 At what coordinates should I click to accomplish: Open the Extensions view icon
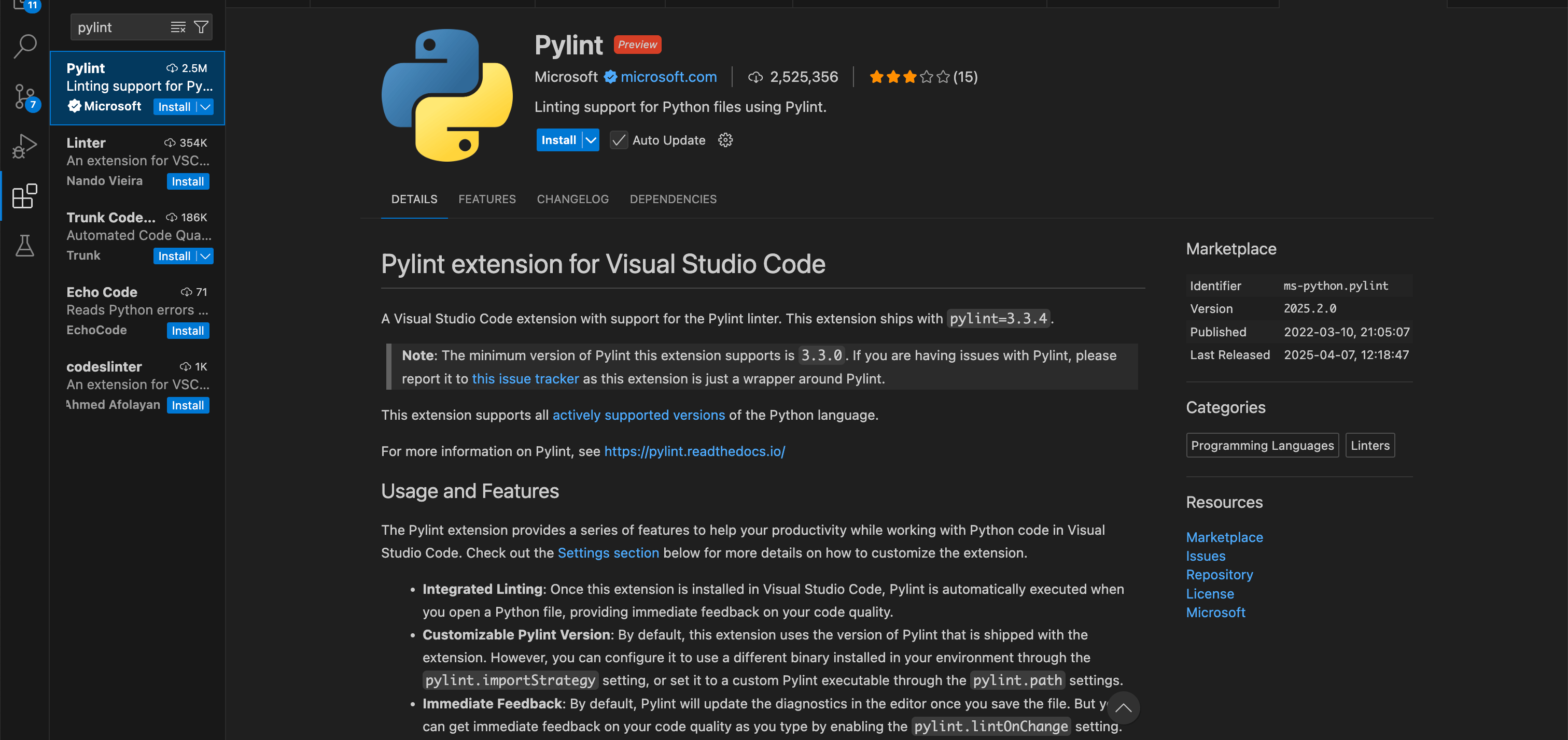click(25, 196)
